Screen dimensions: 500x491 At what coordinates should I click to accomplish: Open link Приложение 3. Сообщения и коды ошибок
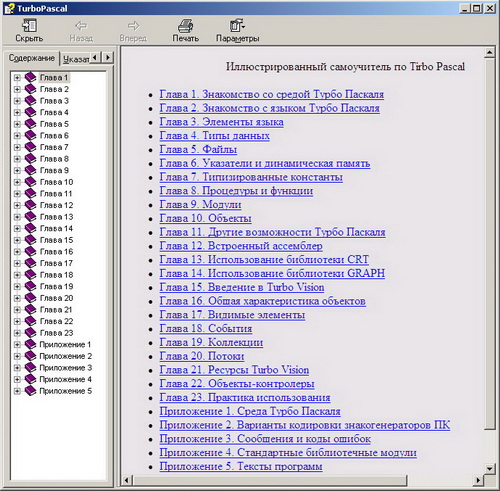pos(265,439)
